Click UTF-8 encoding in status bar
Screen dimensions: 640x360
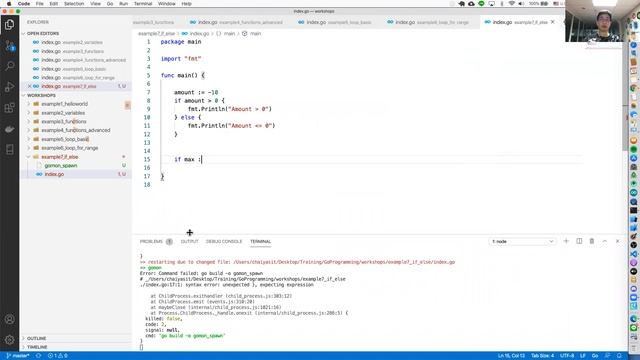click(x=567, y=356)
